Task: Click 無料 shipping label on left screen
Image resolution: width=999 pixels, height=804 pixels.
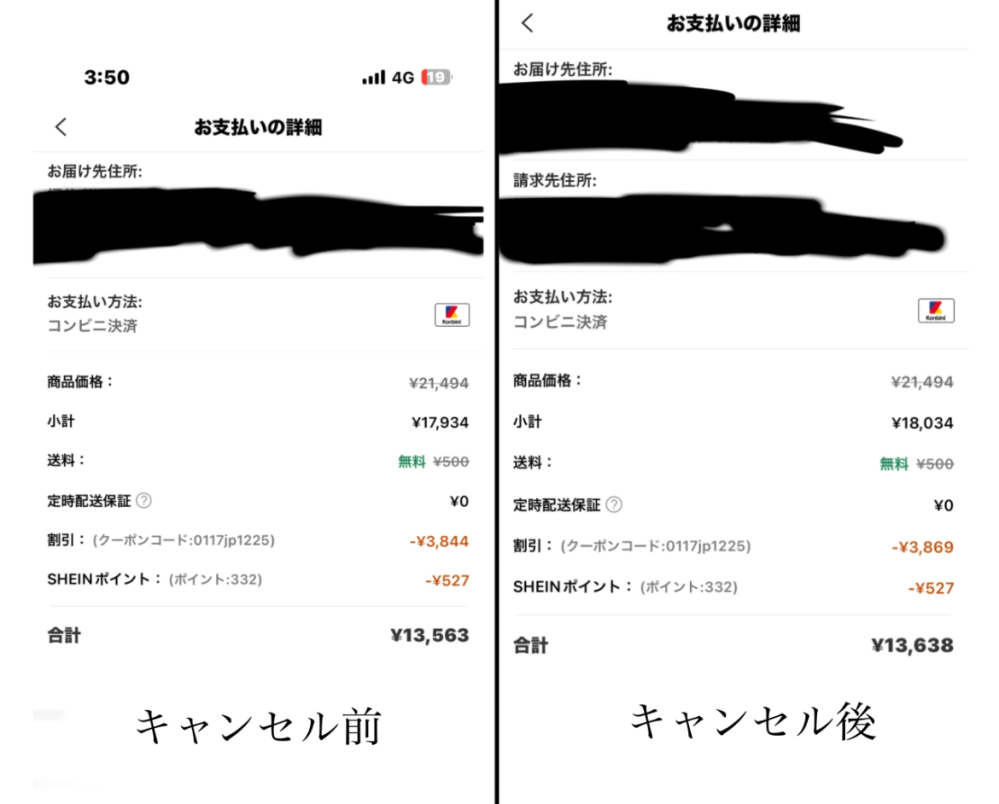Action: [x=412, y=461]
